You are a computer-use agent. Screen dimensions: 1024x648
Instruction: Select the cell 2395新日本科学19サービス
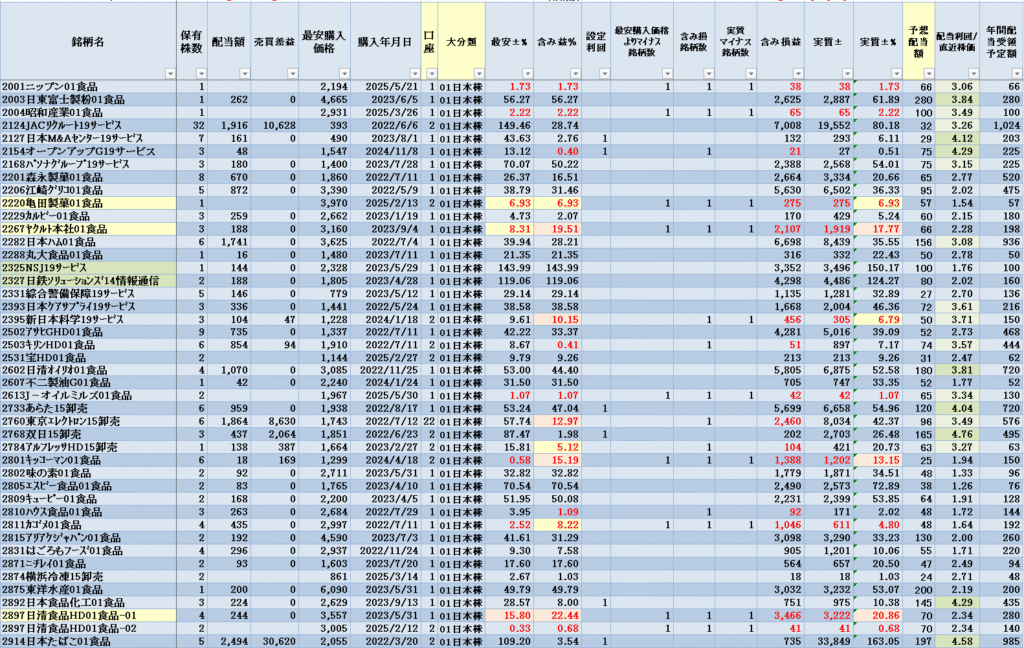pyautogui.click(x=88, y=319)
